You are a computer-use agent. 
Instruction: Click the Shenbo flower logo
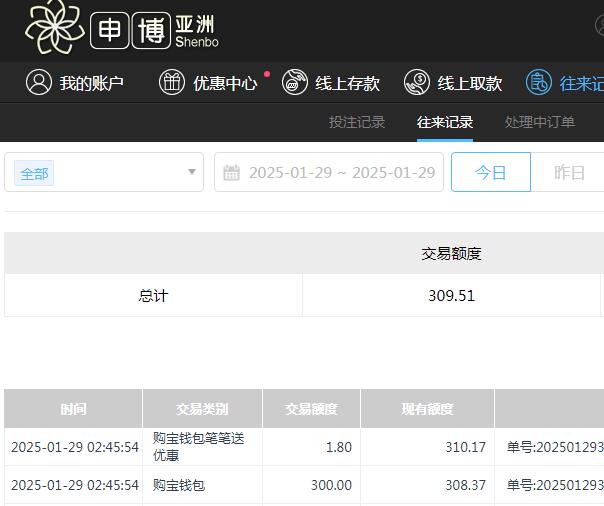[x=55, y=27]
